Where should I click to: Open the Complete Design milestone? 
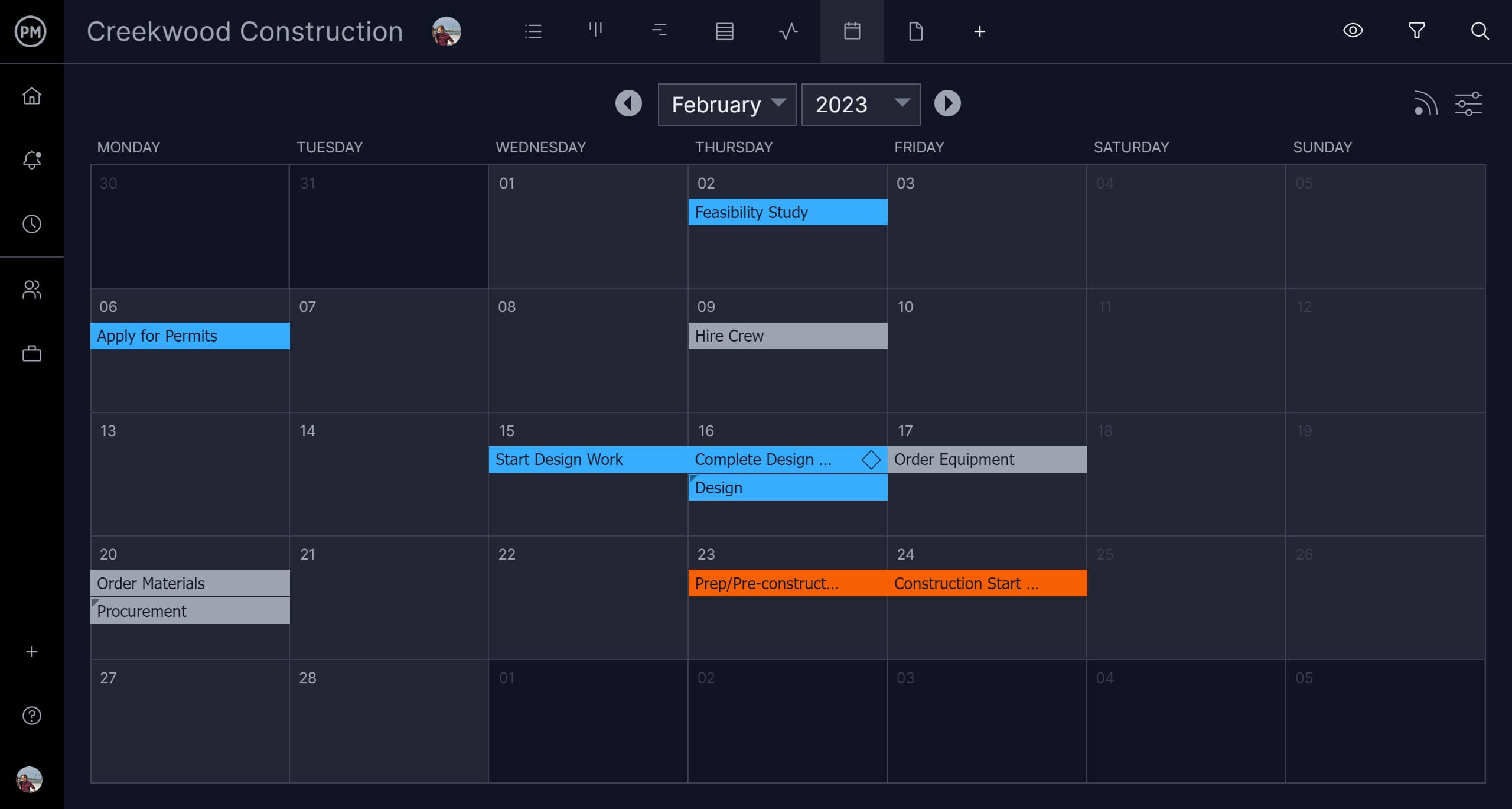click(x=787, y=459)
